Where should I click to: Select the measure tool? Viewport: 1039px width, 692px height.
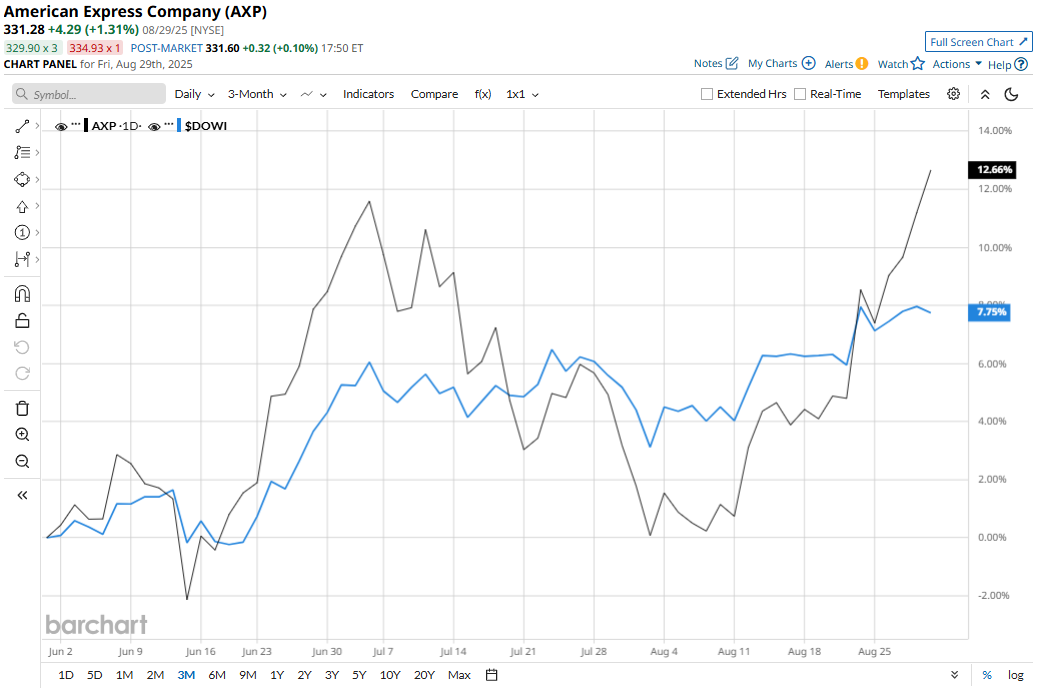point(22,259)
